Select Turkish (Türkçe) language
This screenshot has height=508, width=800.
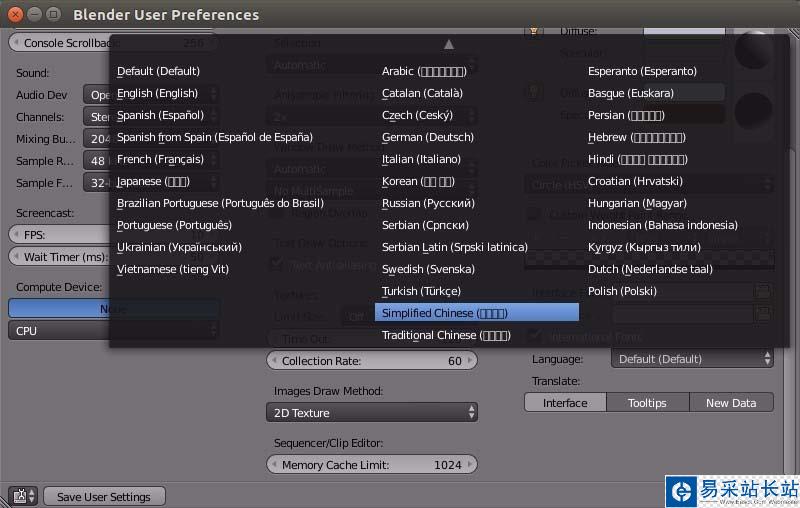tap(421, 291)
